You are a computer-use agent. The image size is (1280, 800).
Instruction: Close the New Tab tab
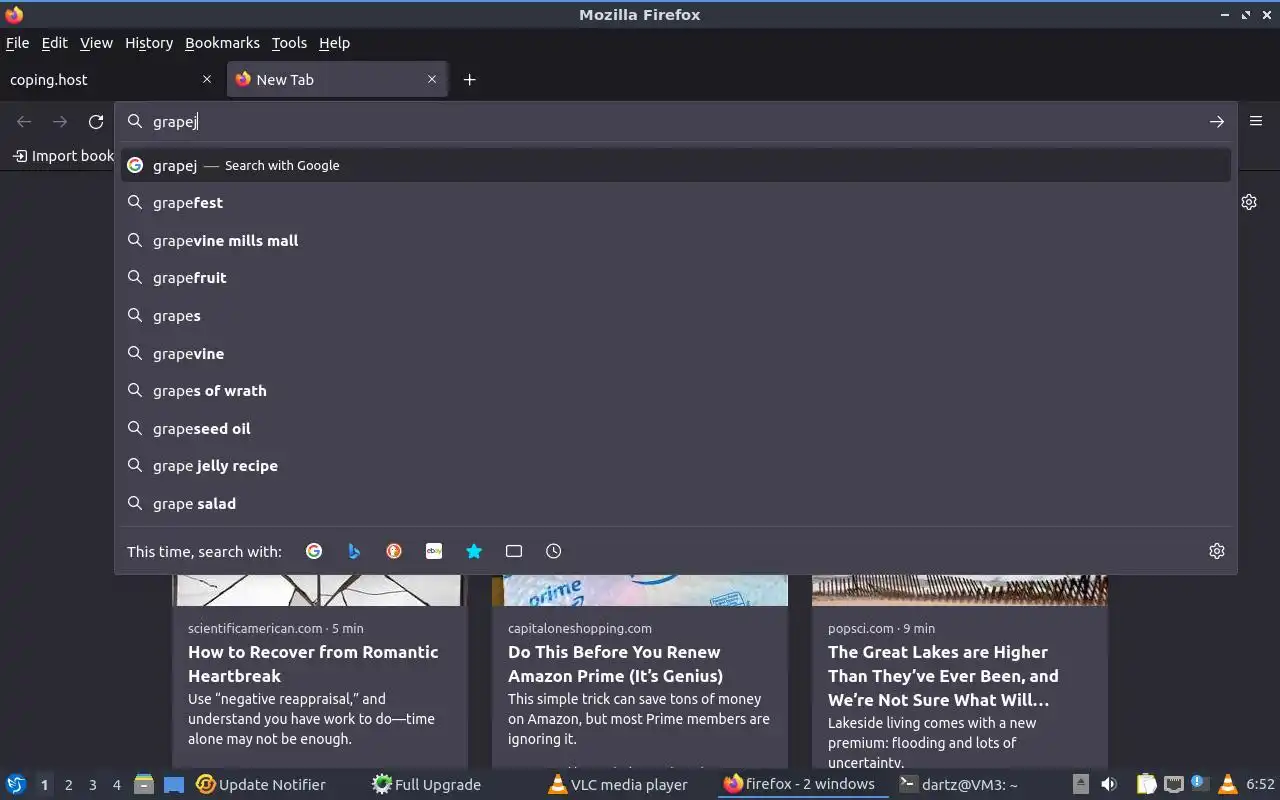(x=432, y=79)
